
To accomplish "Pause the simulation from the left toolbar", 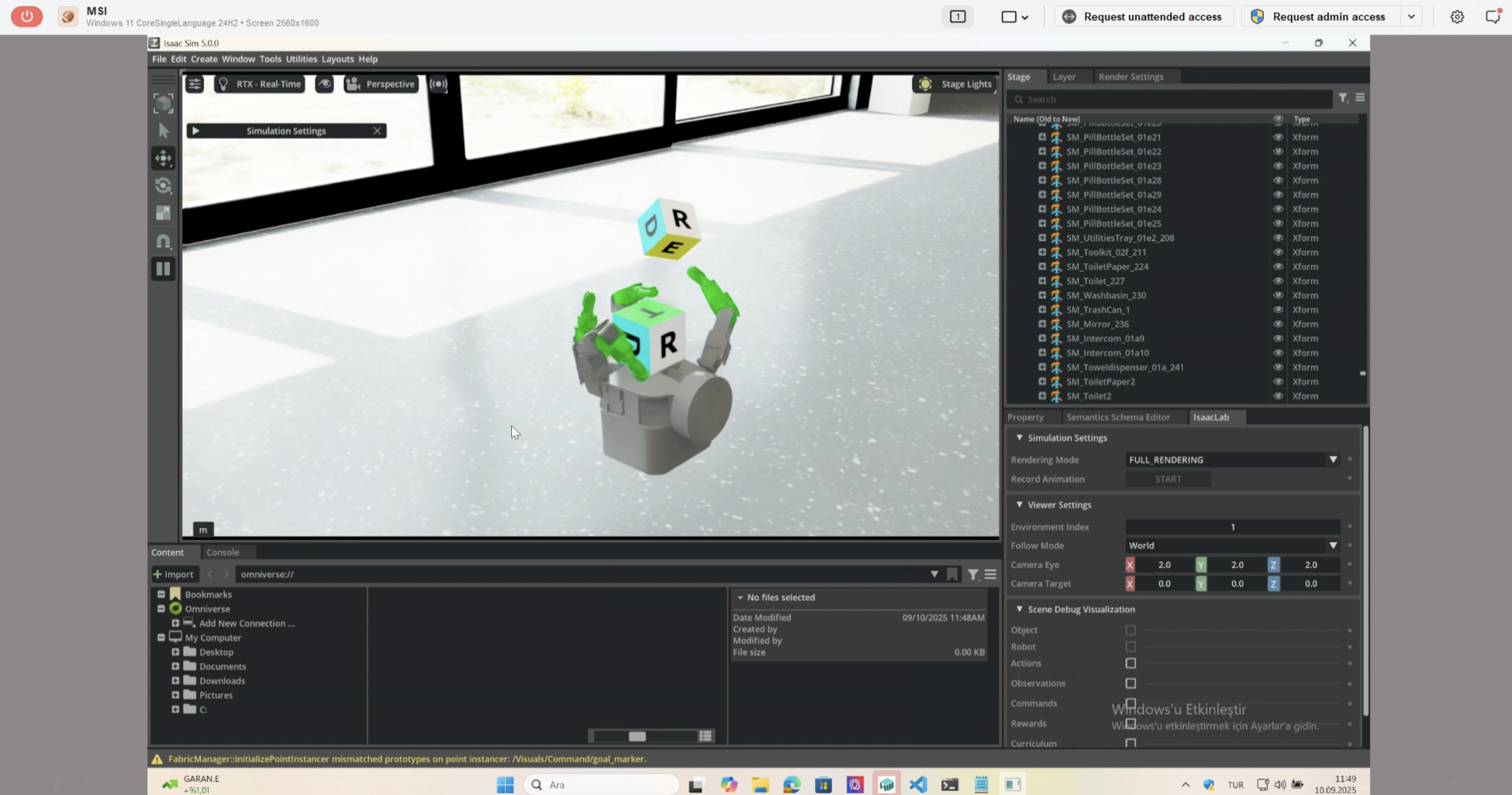I will tap(163, 269).
